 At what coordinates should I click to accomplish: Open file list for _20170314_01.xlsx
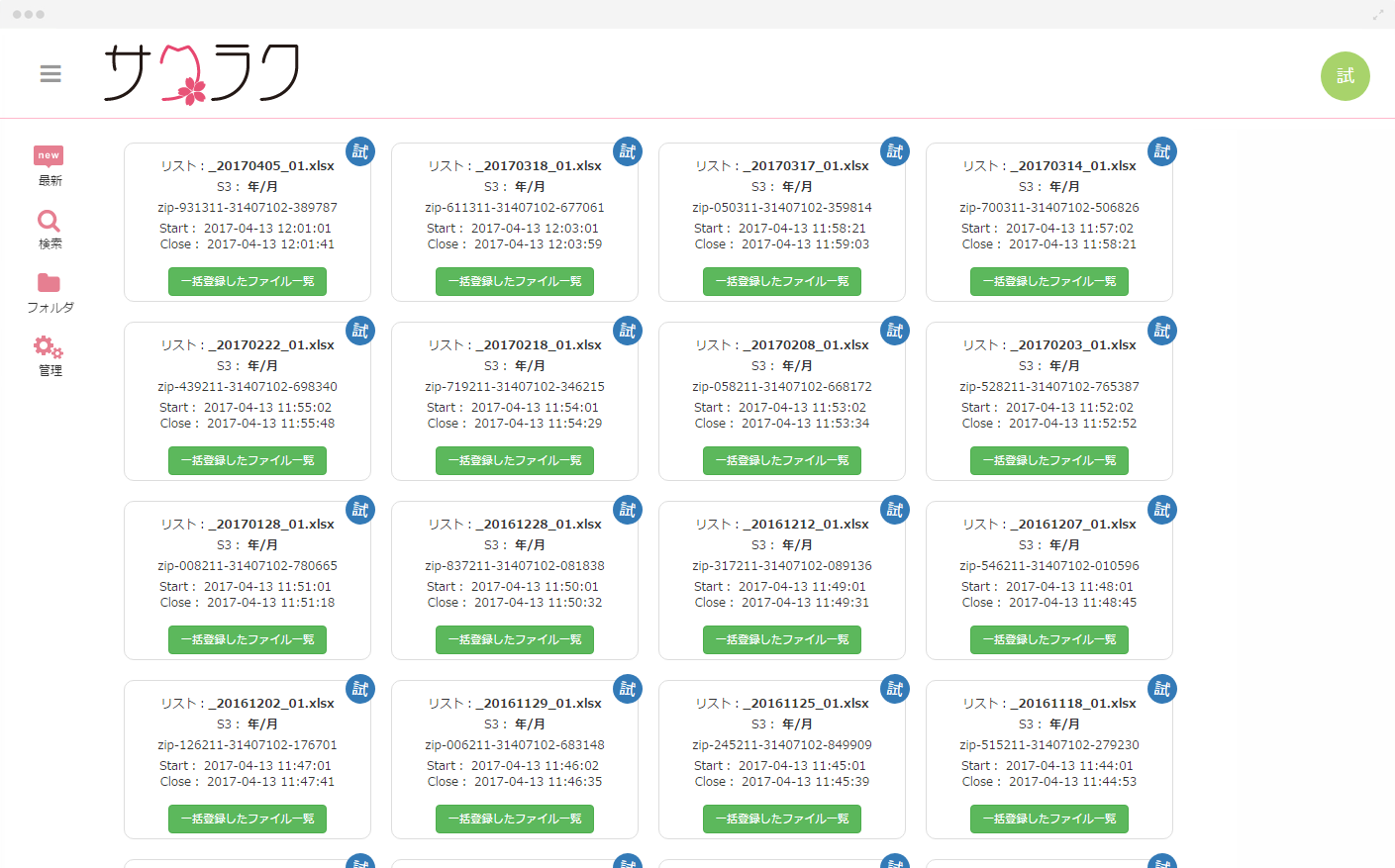[x=1049, y=281]
